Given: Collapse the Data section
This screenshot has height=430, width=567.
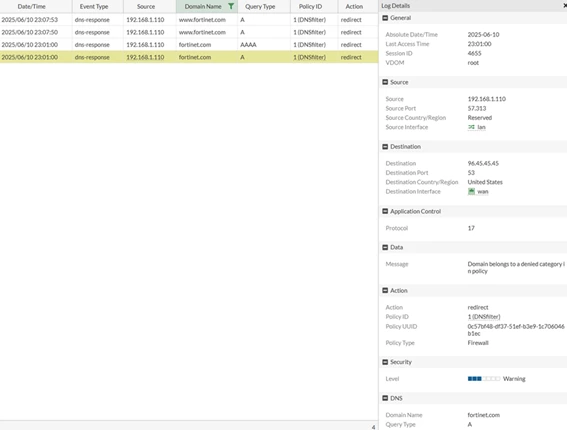Looking at the screenshot, I should click(x=385, y=247).
